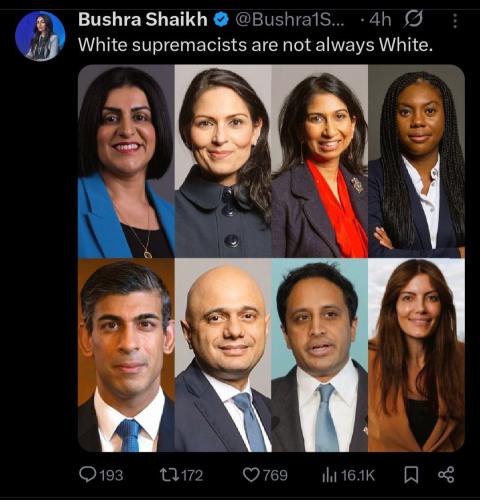Like the post with the heart icon
The image size is (480, 500).
[251, 474]
